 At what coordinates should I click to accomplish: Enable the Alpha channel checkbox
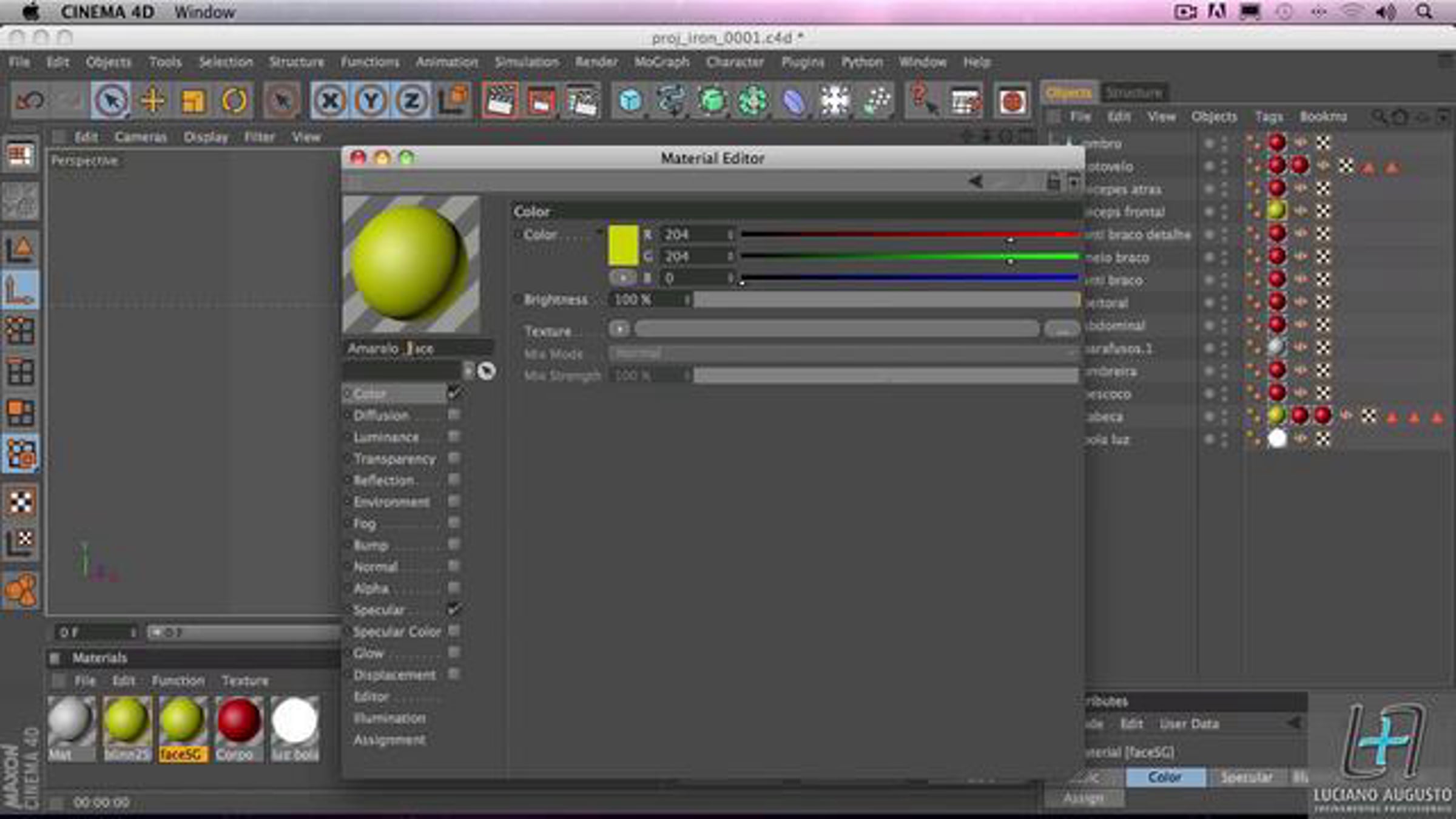pyautogui.click(x=454, y=588)
